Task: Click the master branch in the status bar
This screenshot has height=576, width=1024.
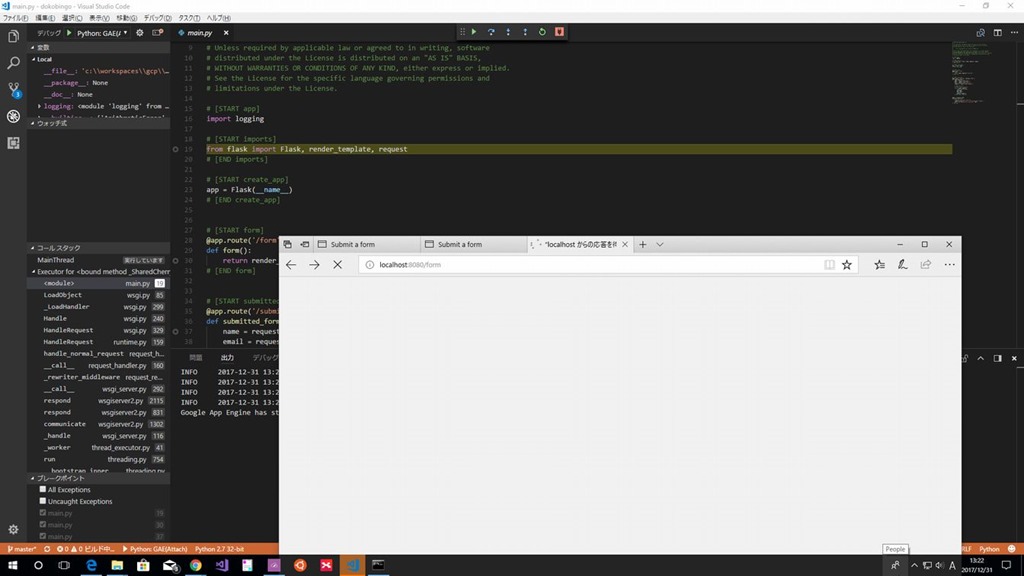Action: 22,549
